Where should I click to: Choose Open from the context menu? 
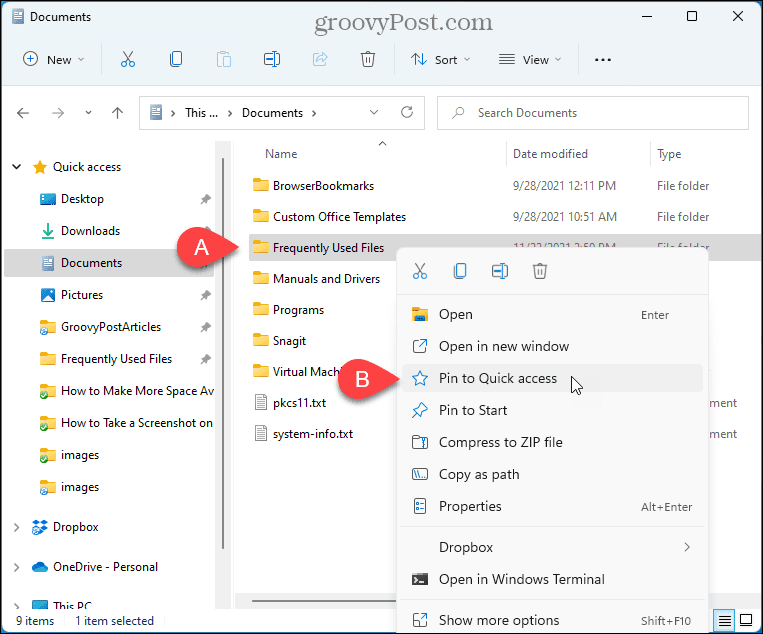pyautogui.click(x=552, y=314)
